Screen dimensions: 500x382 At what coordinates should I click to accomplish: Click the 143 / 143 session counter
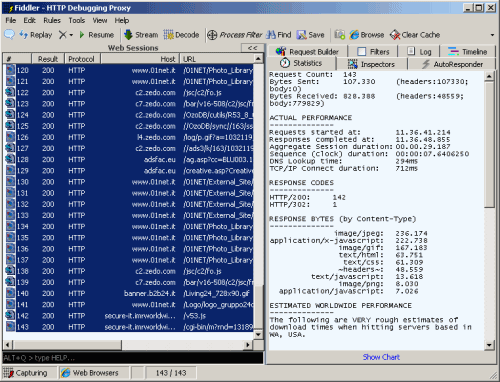click(x=171, y=373)
